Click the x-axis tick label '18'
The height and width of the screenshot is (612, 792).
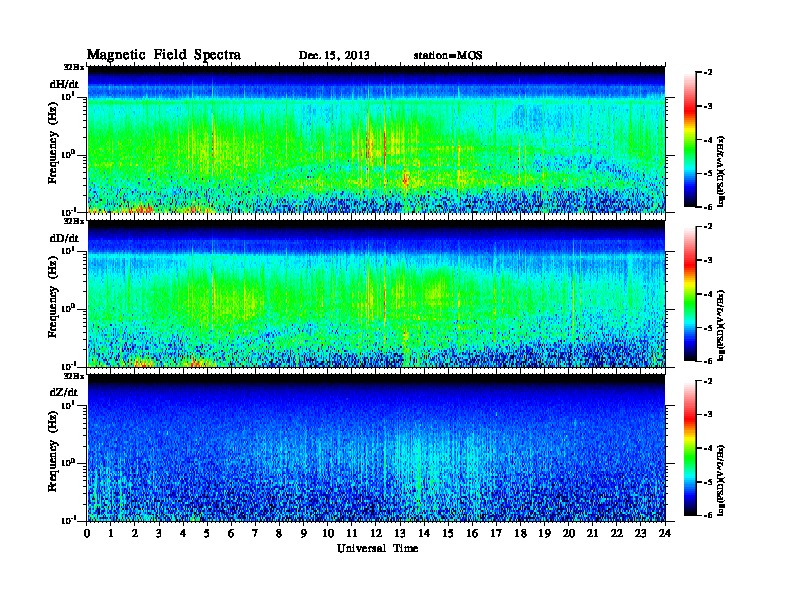(x=520, y=533)
